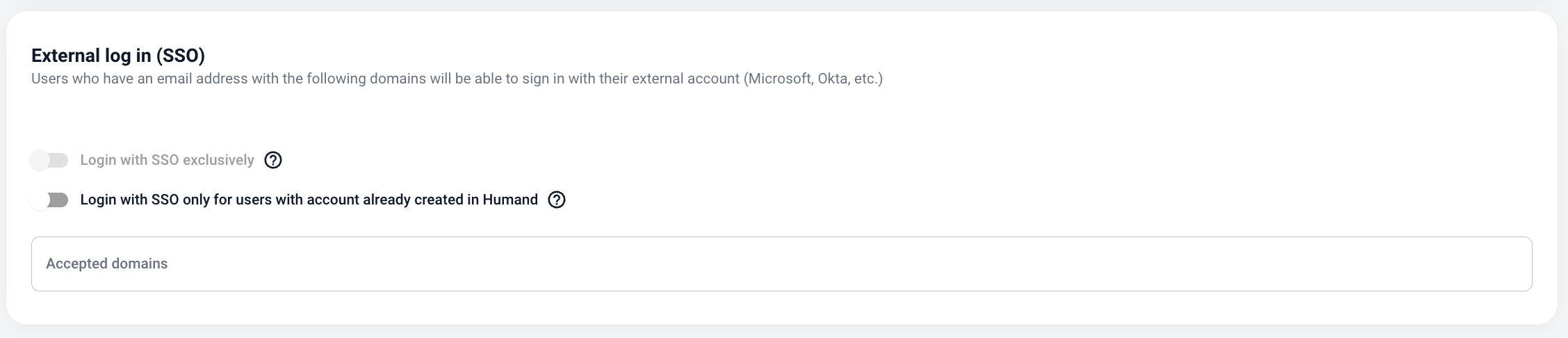Show help tooltip for Humand account SSO option
Image resolution: width=1568 pixels, height=338 pixels.
557,200
